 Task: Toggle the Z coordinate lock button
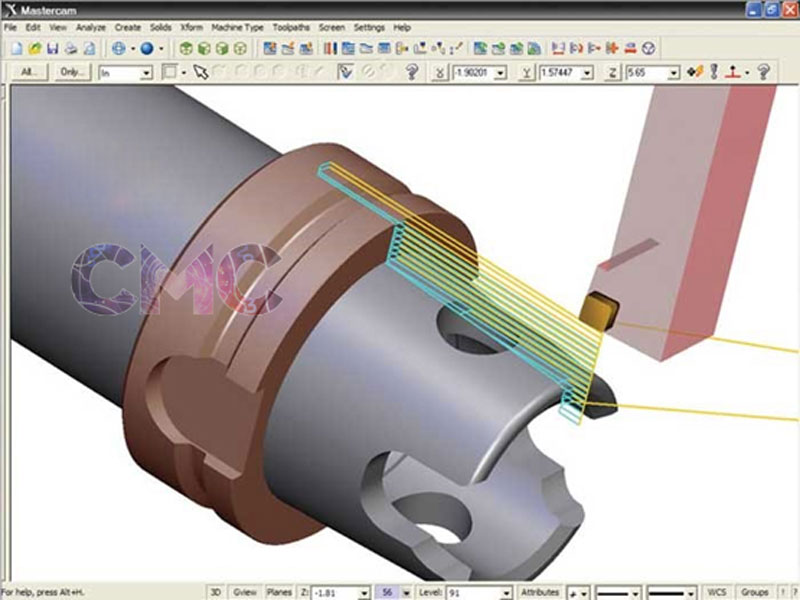(x=612, y=73)
